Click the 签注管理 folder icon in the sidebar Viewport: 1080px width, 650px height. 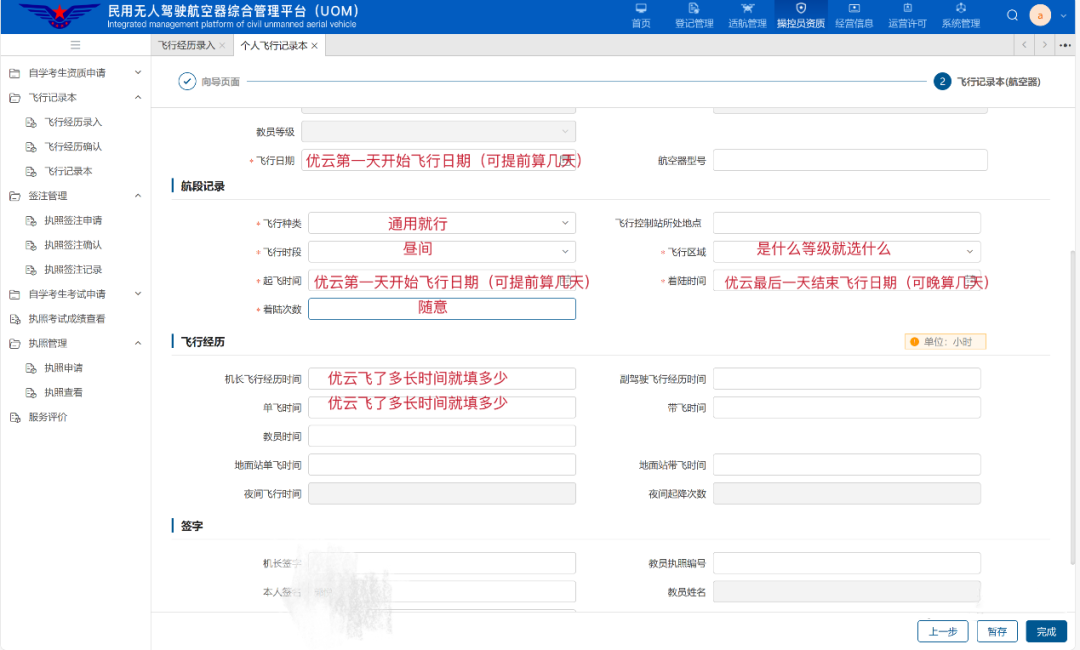(x=14, y=196)
